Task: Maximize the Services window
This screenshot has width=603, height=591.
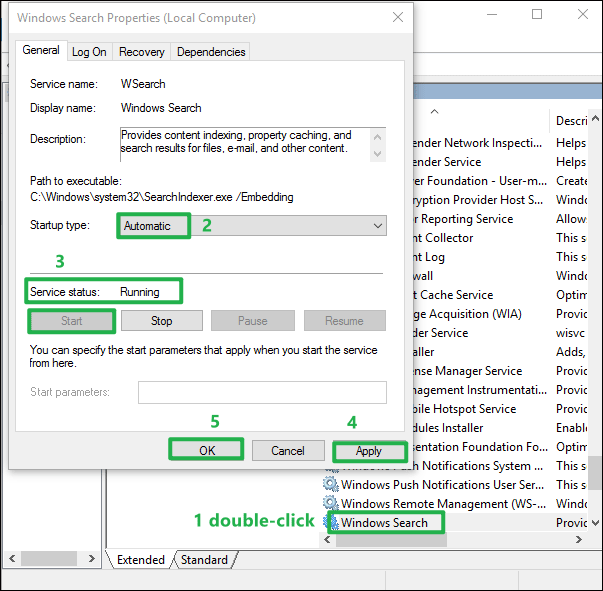Action: [x=537, y=15]
